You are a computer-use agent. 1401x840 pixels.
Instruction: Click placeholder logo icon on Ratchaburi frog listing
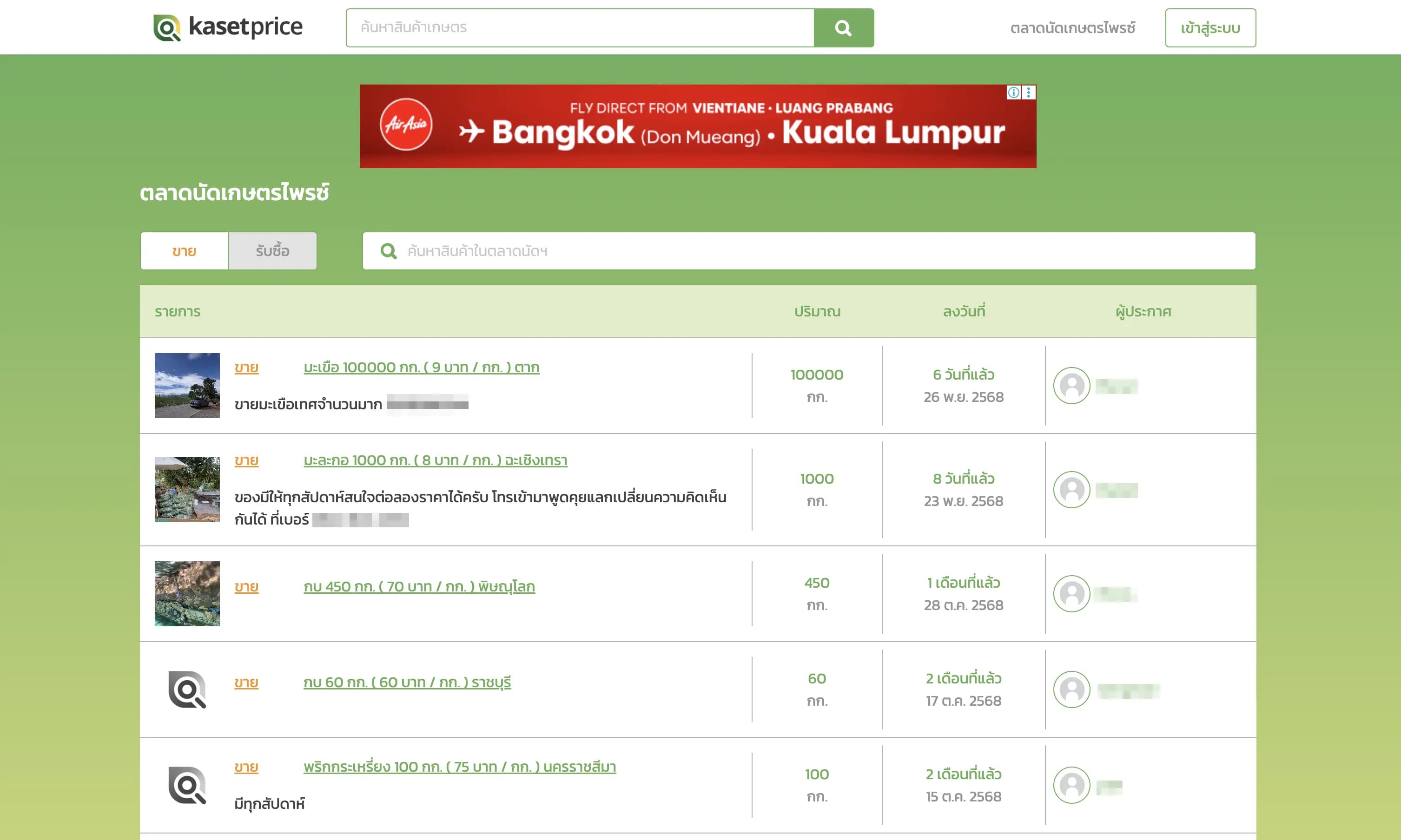click(187, 689)
